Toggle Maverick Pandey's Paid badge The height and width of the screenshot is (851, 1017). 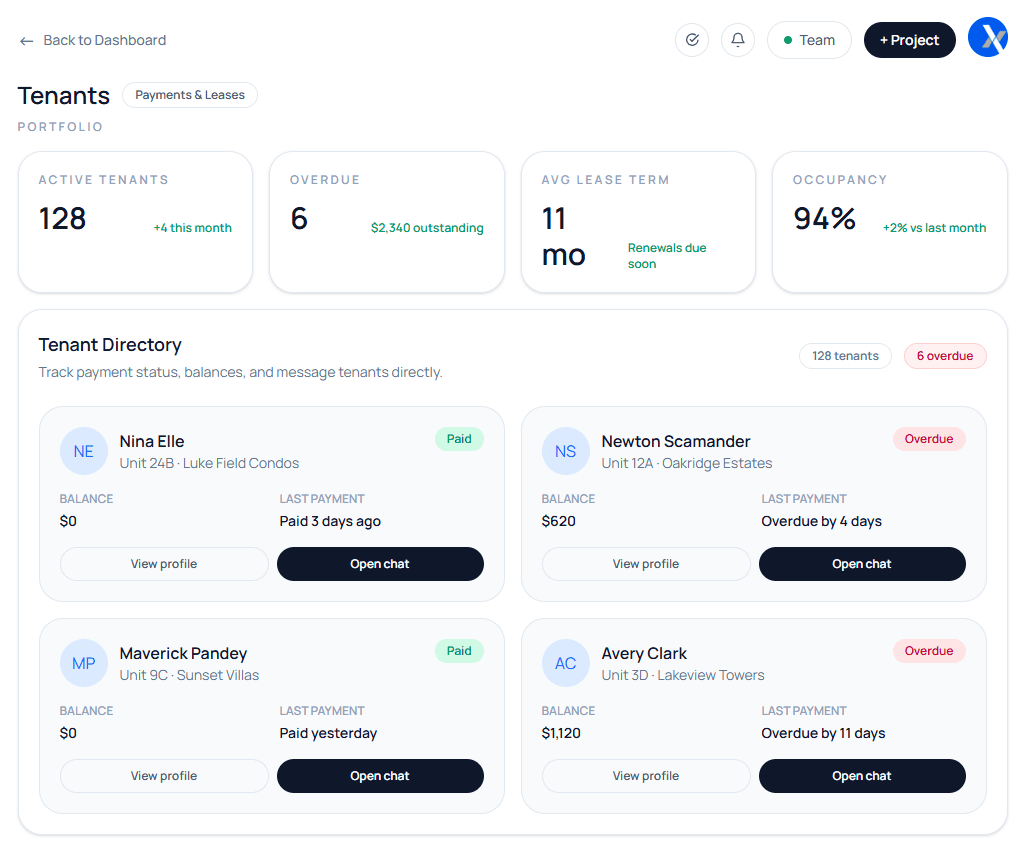tap(459, 651)
